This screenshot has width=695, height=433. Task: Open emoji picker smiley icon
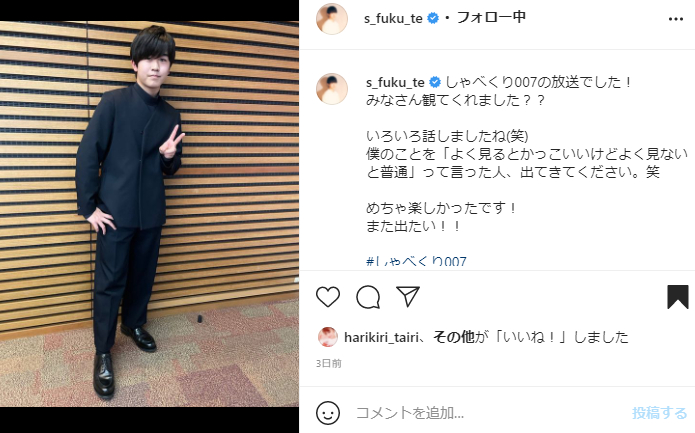click(x=328, y=413)
